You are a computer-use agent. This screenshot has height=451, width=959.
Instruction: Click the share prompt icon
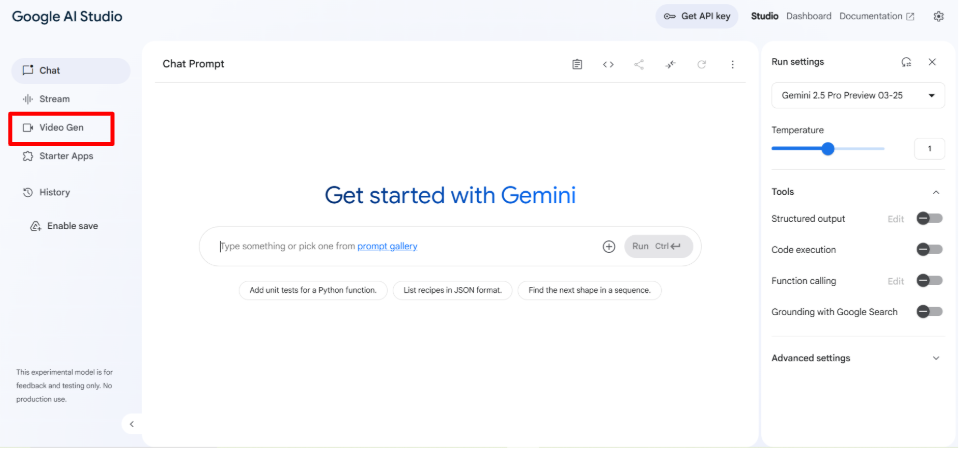click(639, 64)
